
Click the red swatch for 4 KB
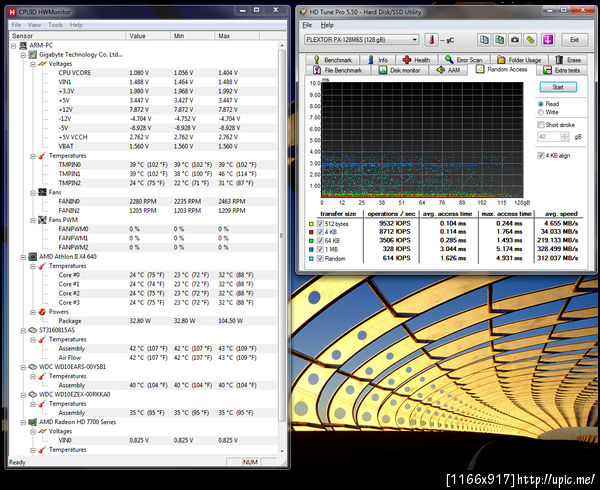(311, 232)
